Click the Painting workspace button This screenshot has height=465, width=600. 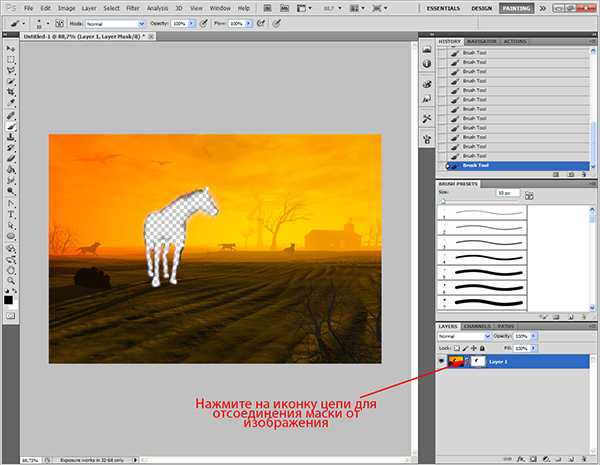[x=516, y=8]
